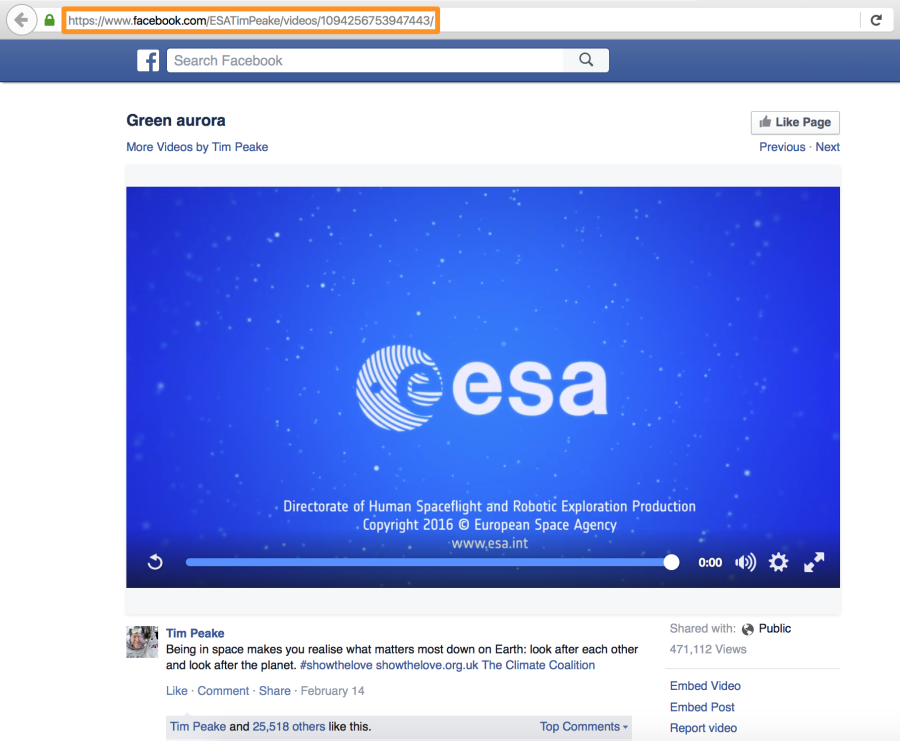
Task: Click the globe Public privacy icon
Action: click(x=747, y=629)
